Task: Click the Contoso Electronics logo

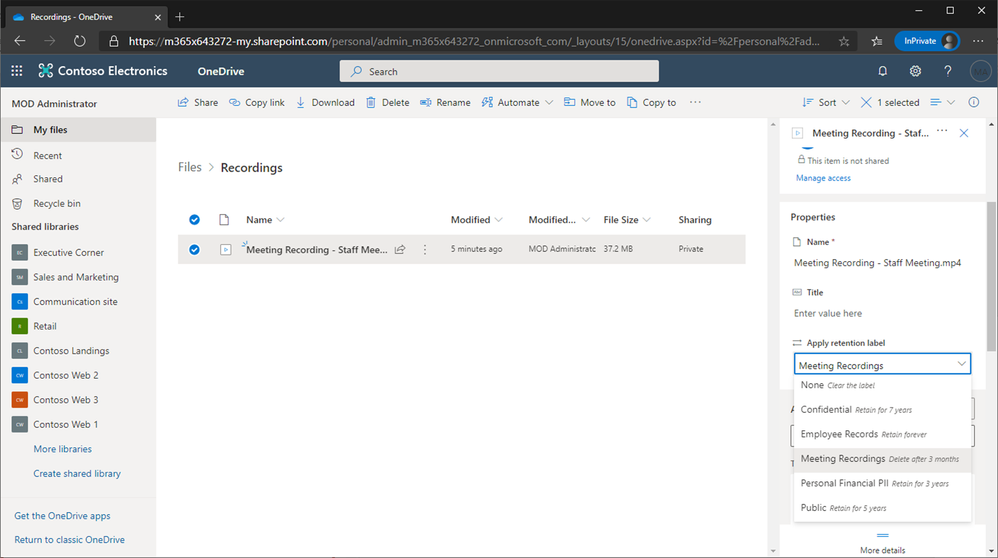Action: tap(102, 71)
